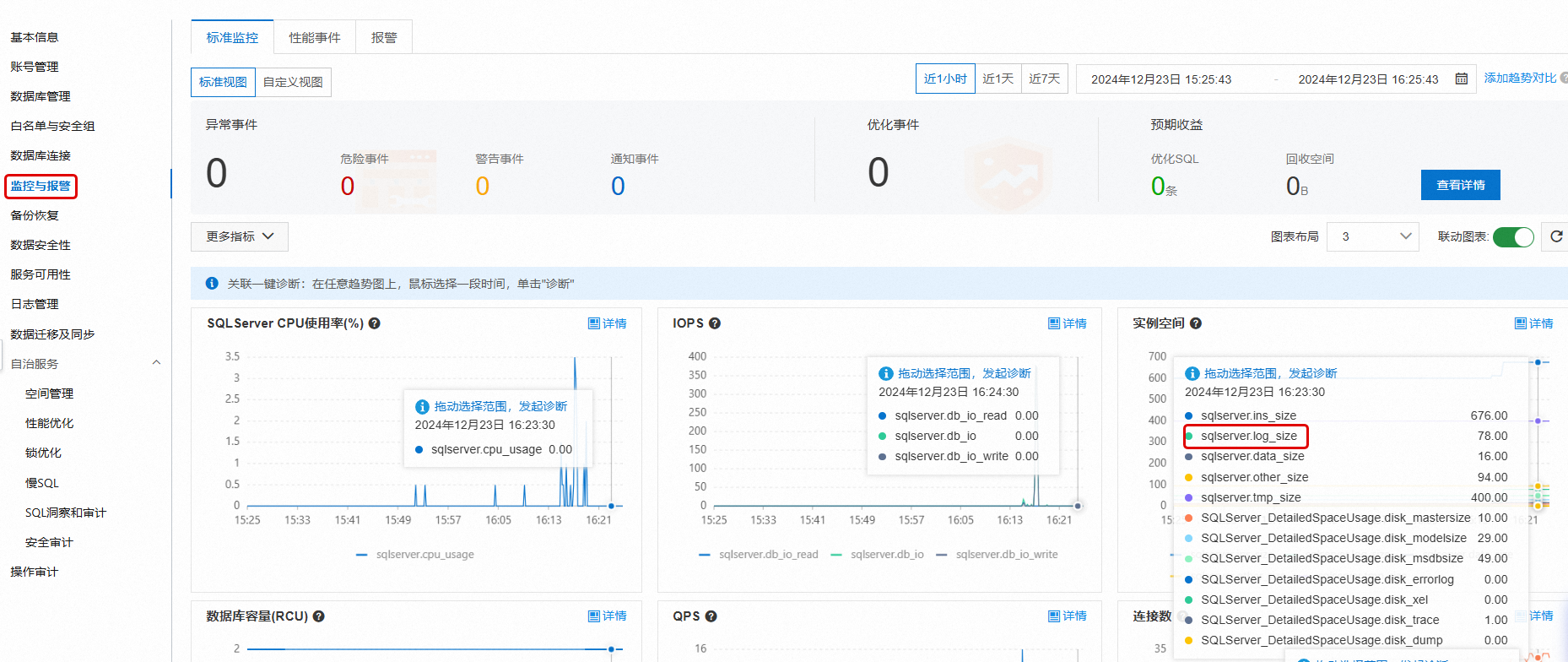Switch to the 报警 tab
1568x662 pixels.
click(x=384, y=37)
